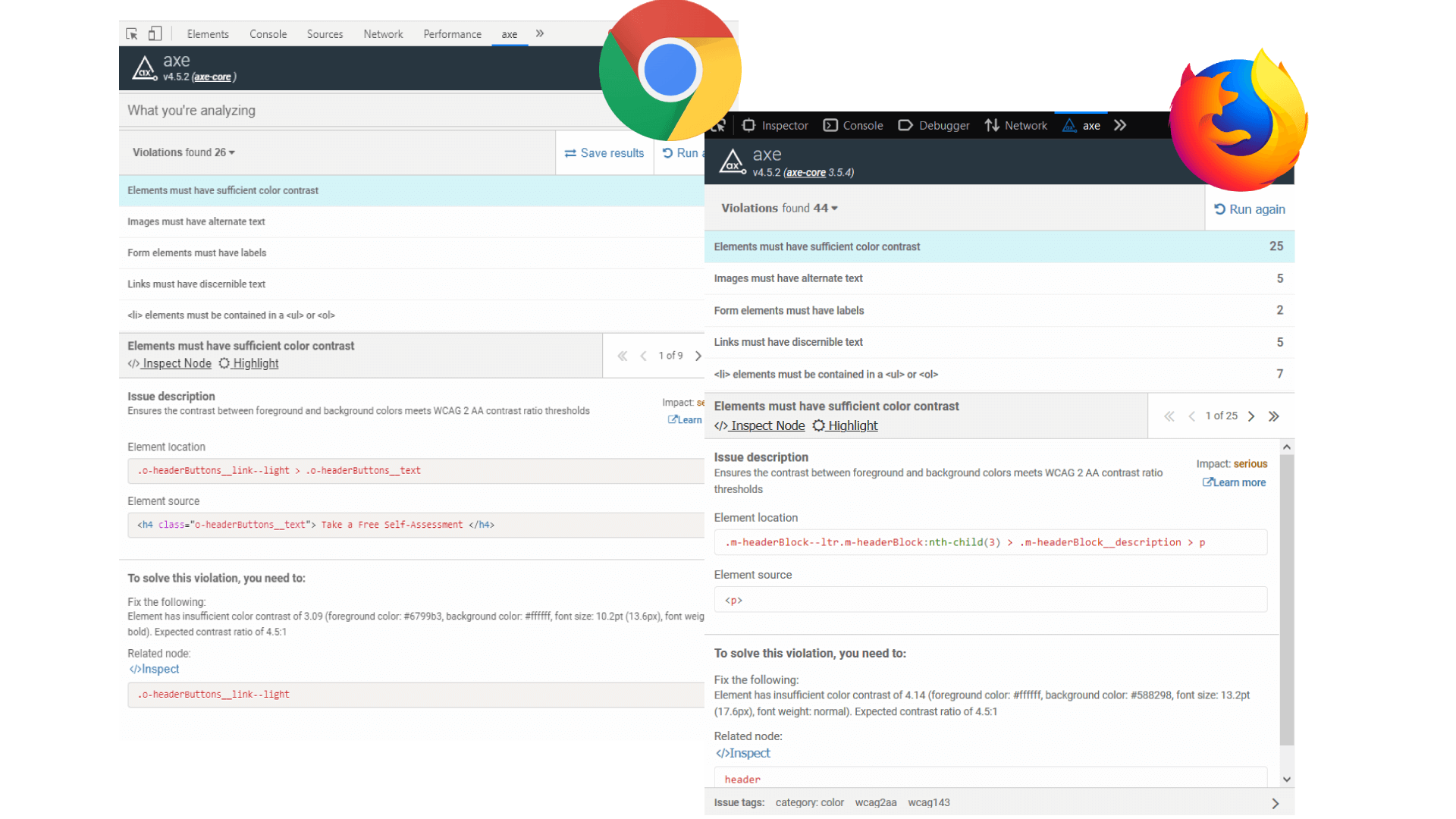Click the axe logo in Chrome panel

[x=144, y=68]
